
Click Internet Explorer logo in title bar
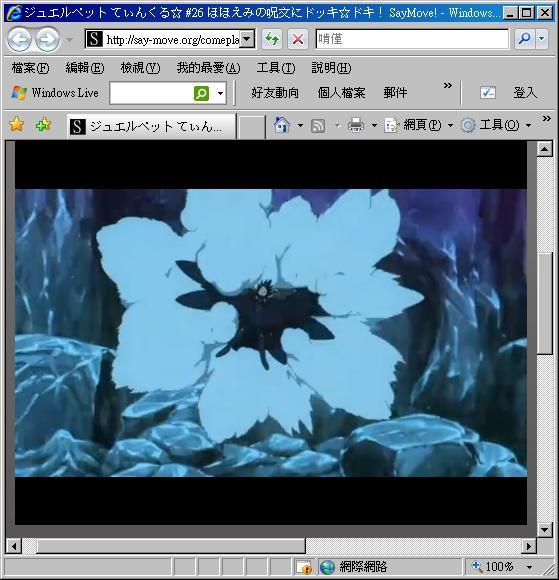(x=14, y=13)
